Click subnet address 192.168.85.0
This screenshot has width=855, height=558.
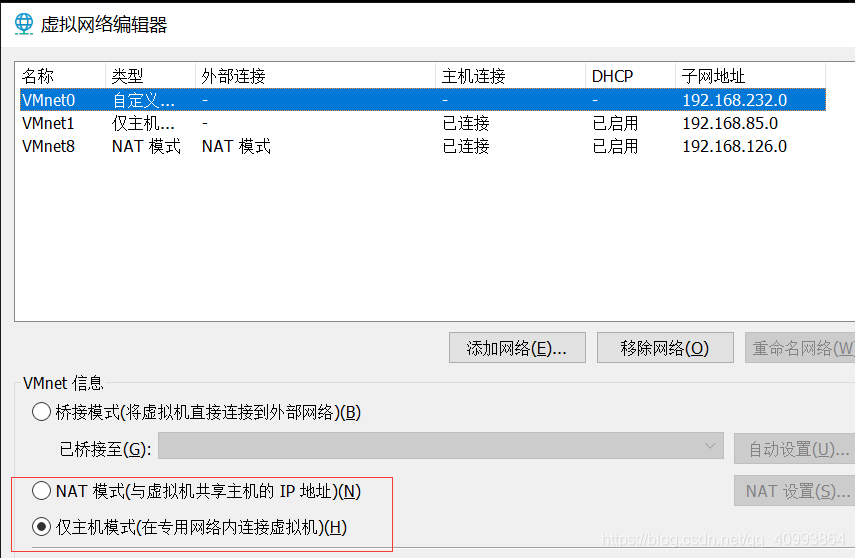(730, 123)
